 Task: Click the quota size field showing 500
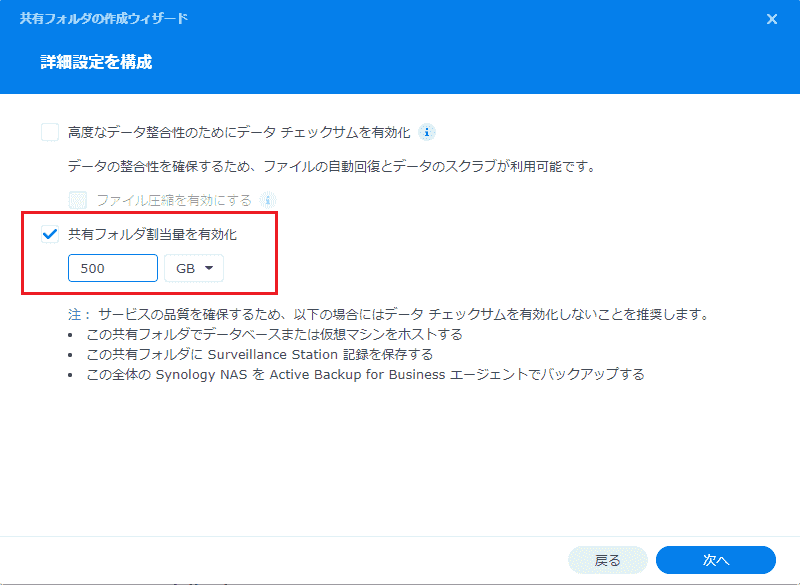point(113,268)
